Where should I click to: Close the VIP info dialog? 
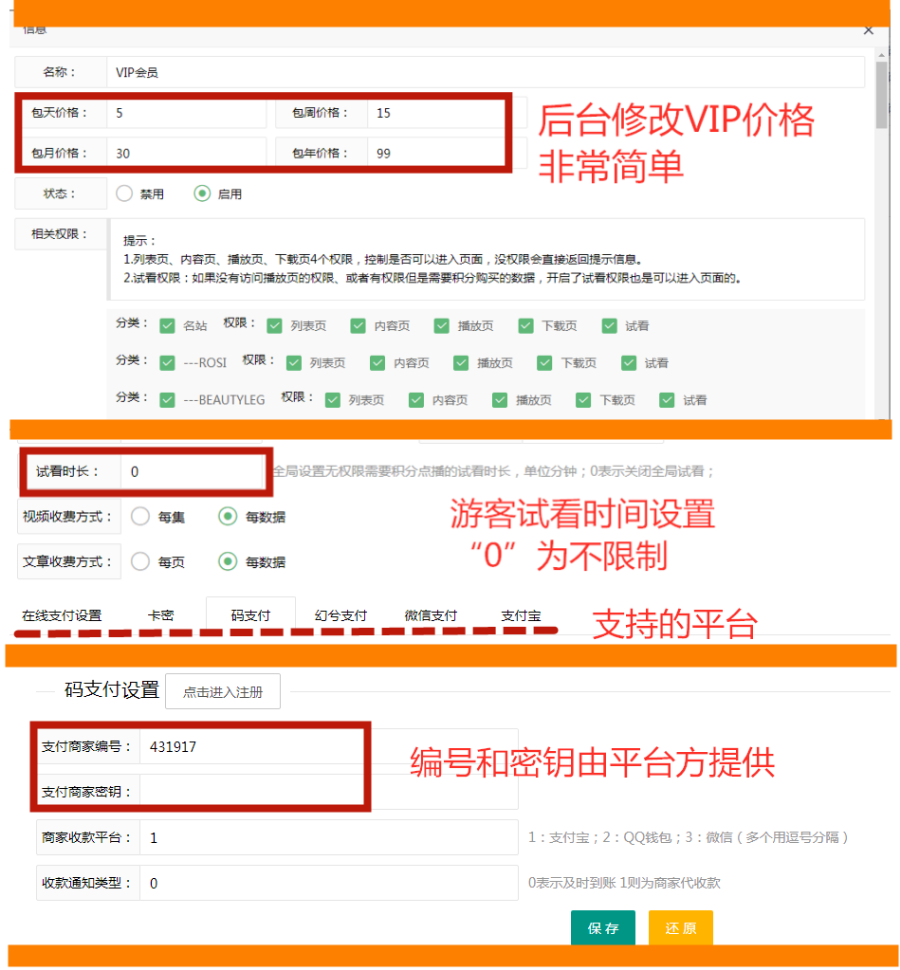pyautogui.click(x=868, y=30)
